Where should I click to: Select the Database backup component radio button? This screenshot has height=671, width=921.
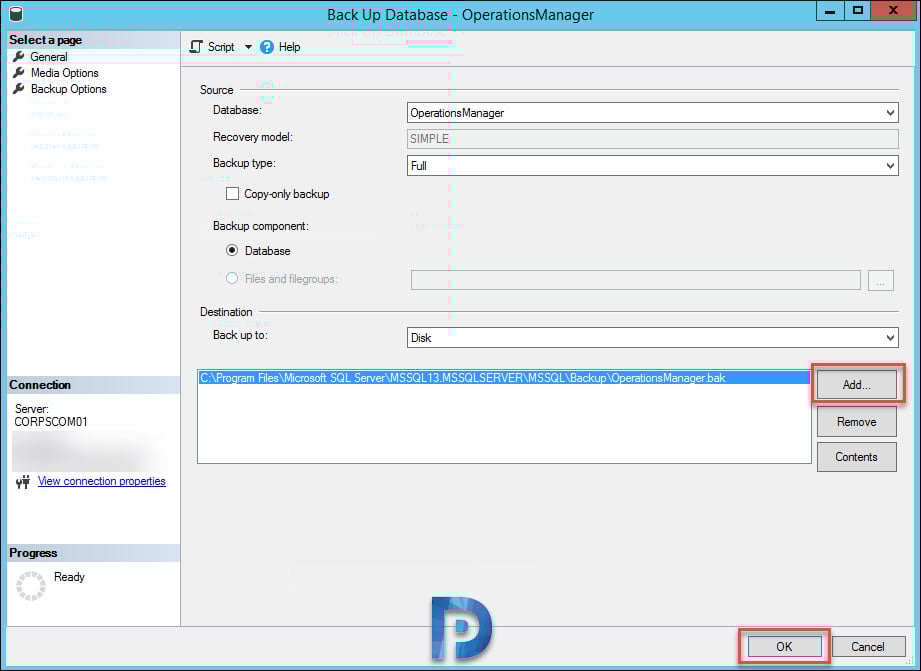click(232, 250)
